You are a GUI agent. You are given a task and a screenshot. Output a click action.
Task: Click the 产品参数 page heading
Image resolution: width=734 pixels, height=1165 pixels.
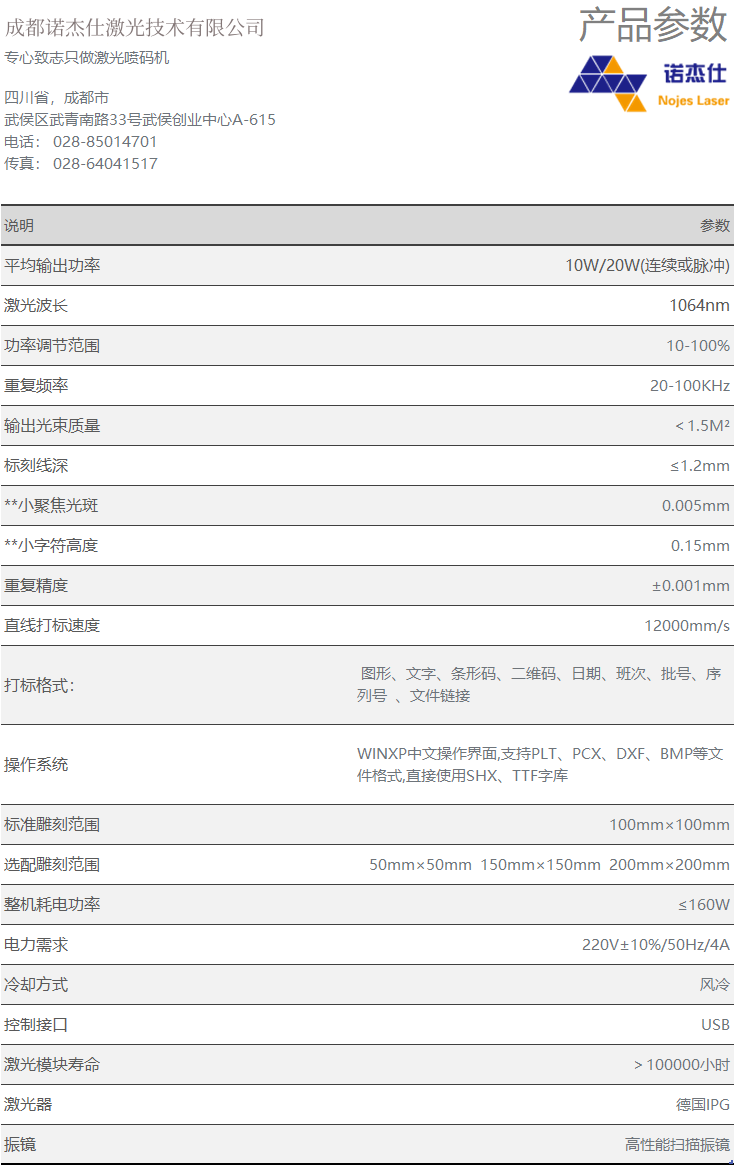pos(653,25)
